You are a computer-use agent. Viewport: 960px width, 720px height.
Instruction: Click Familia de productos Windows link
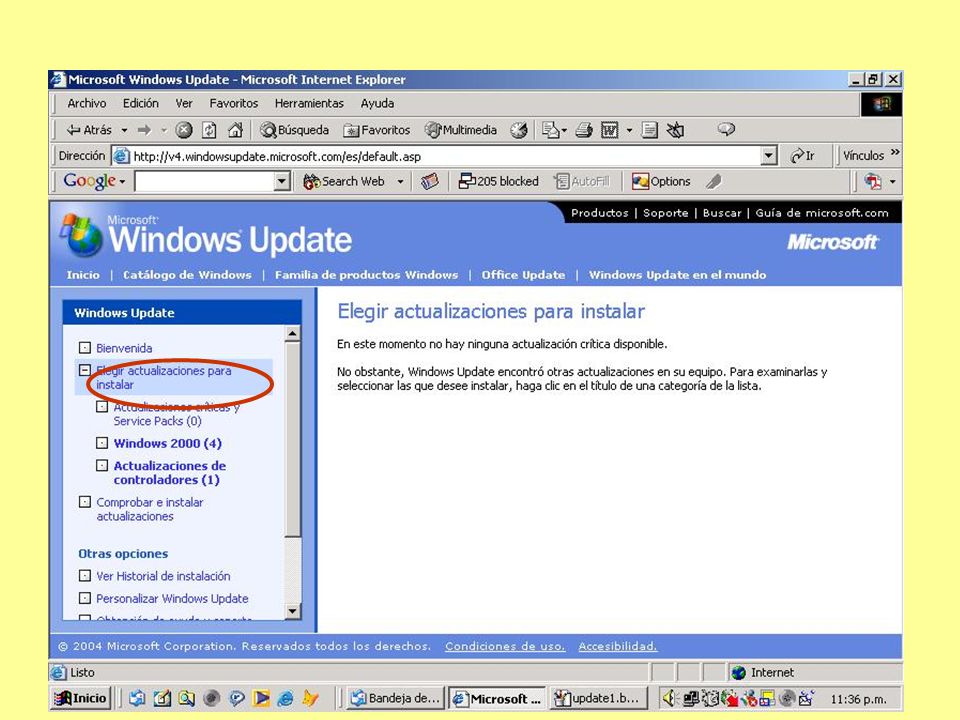pyautogui.click(x=366, y=275)
